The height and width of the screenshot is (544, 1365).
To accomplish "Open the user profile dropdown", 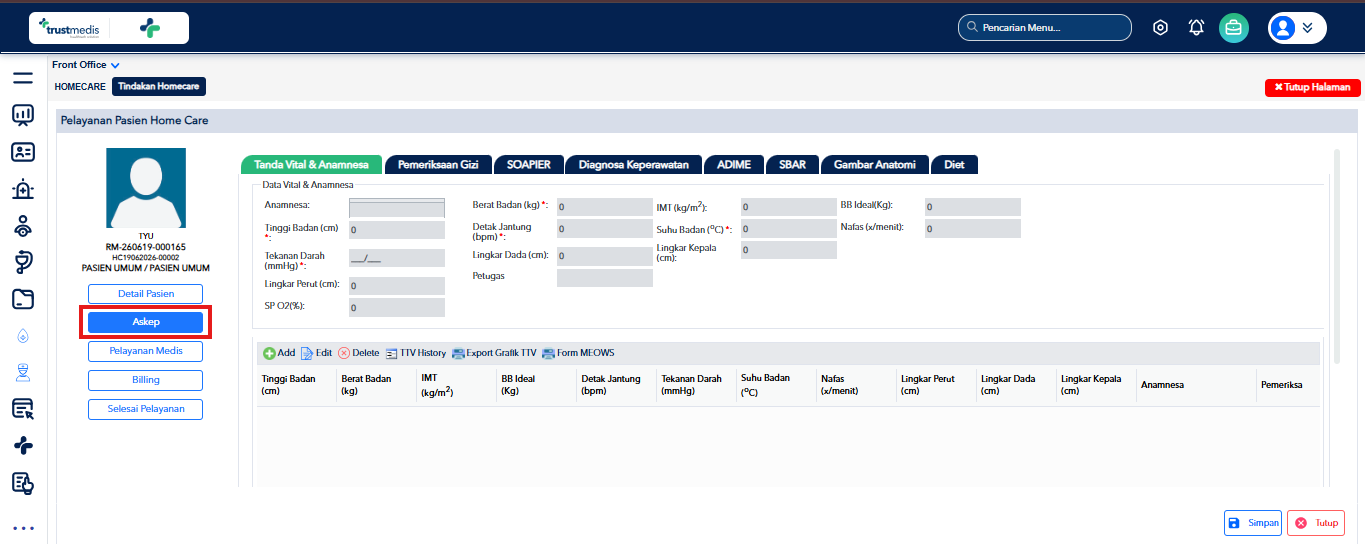I will point(1297,28).
